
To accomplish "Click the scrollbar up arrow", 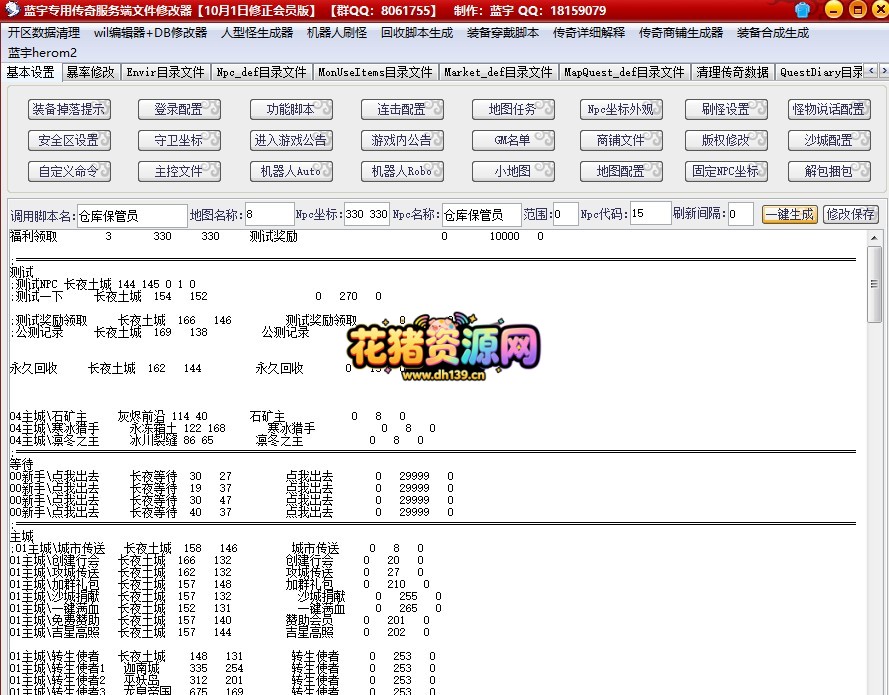I will pos(874,238).
